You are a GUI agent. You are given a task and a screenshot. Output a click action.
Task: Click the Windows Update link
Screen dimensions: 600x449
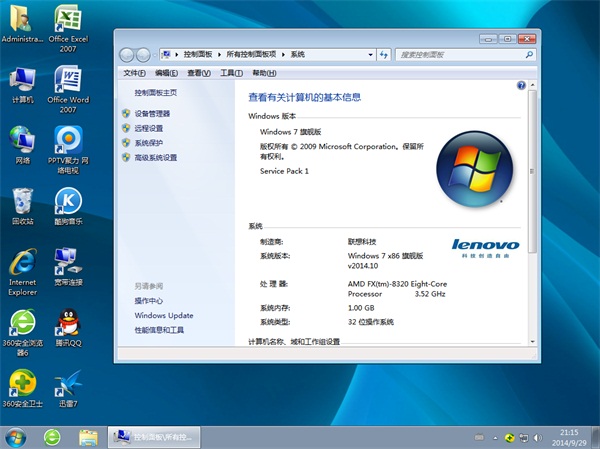[164, 315]
